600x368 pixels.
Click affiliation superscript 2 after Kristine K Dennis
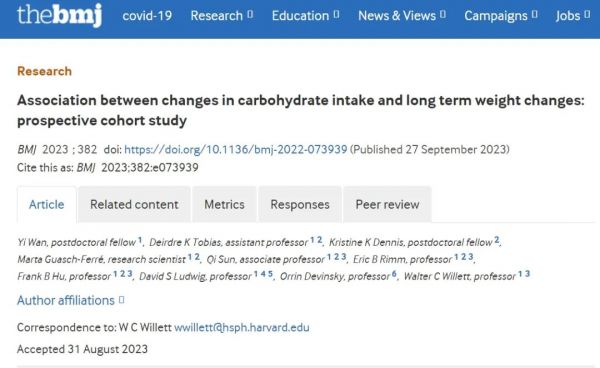point(497,240)
